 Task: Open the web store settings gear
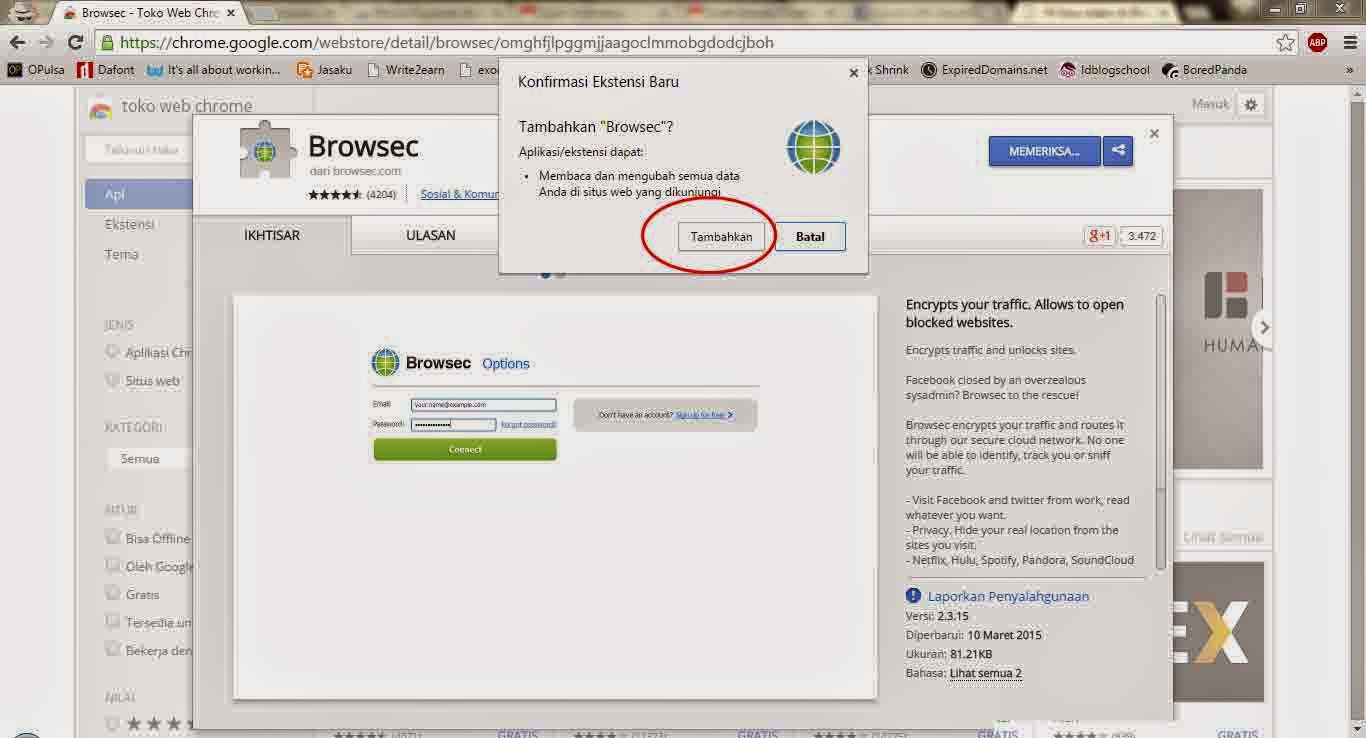point(1250,104)
